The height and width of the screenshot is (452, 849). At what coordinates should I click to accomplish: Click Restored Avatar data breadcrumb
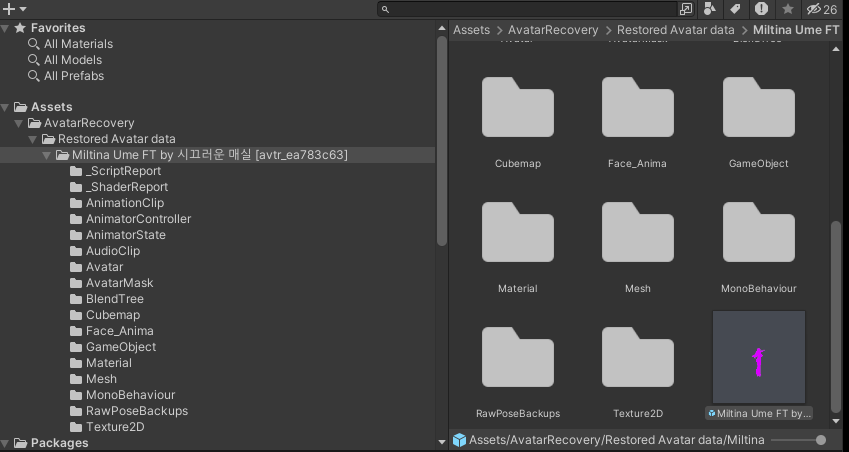[x=676, y=30]
